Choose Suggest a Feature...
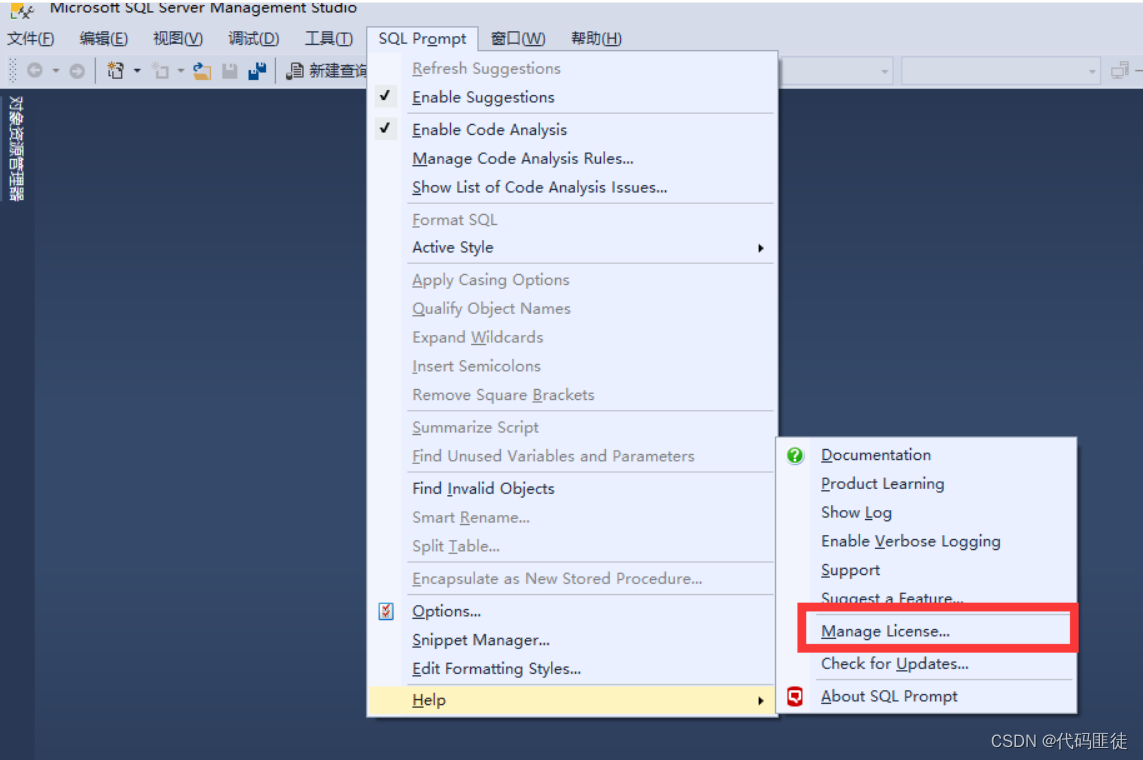 click(892, 598)
